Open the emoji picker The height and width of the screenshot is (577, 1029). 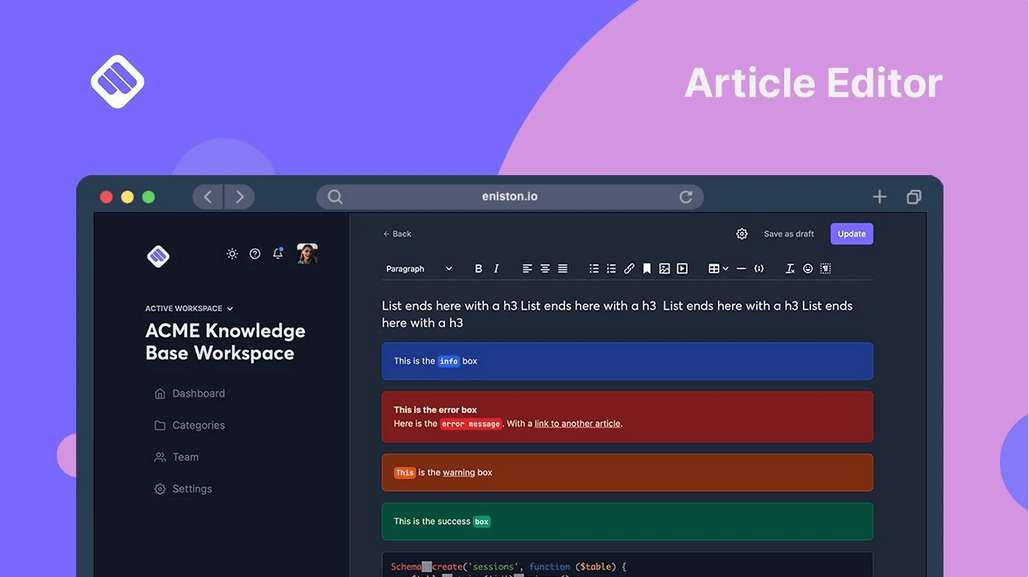point(807,268)
